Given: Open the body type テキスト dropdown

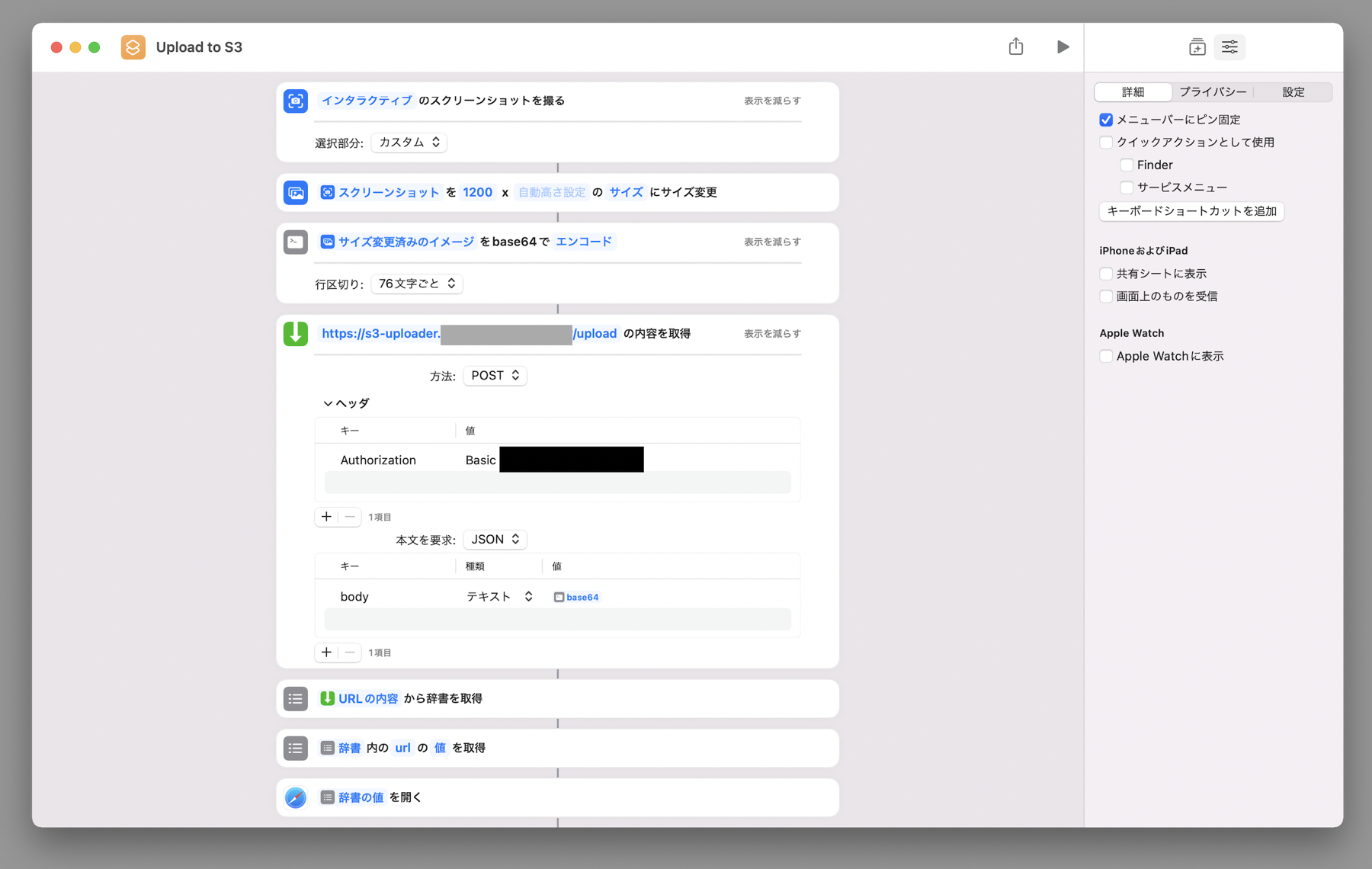Looking at the screenshot, I should pos(499,597).
